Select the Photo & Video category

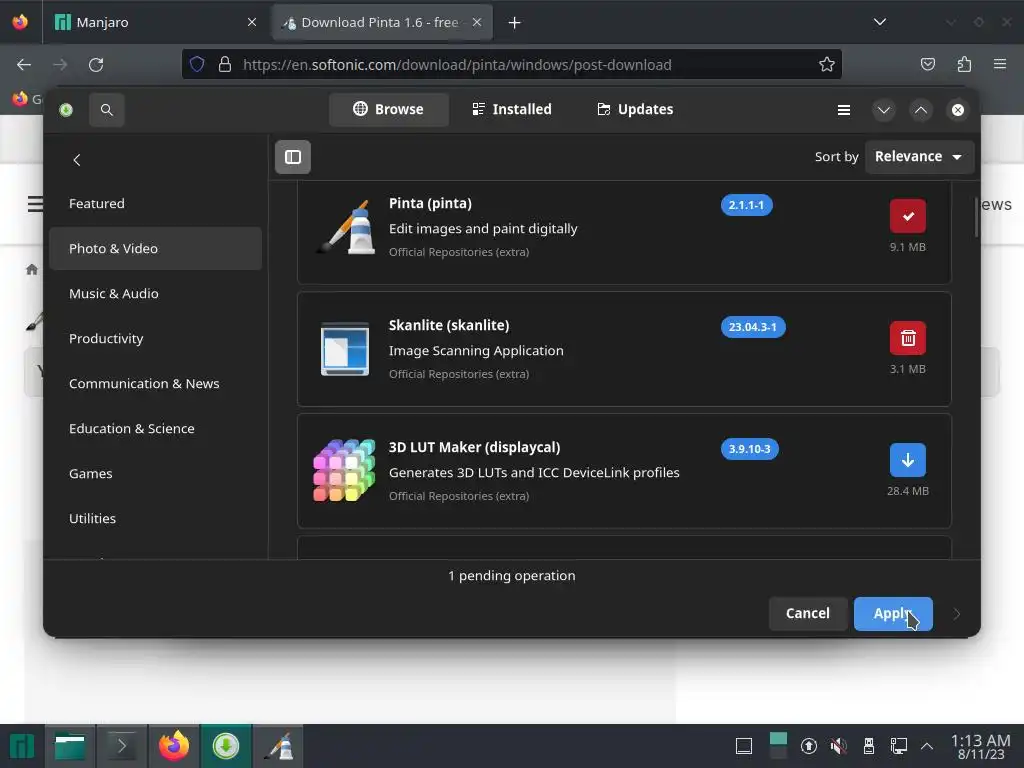tap(155, 248)
